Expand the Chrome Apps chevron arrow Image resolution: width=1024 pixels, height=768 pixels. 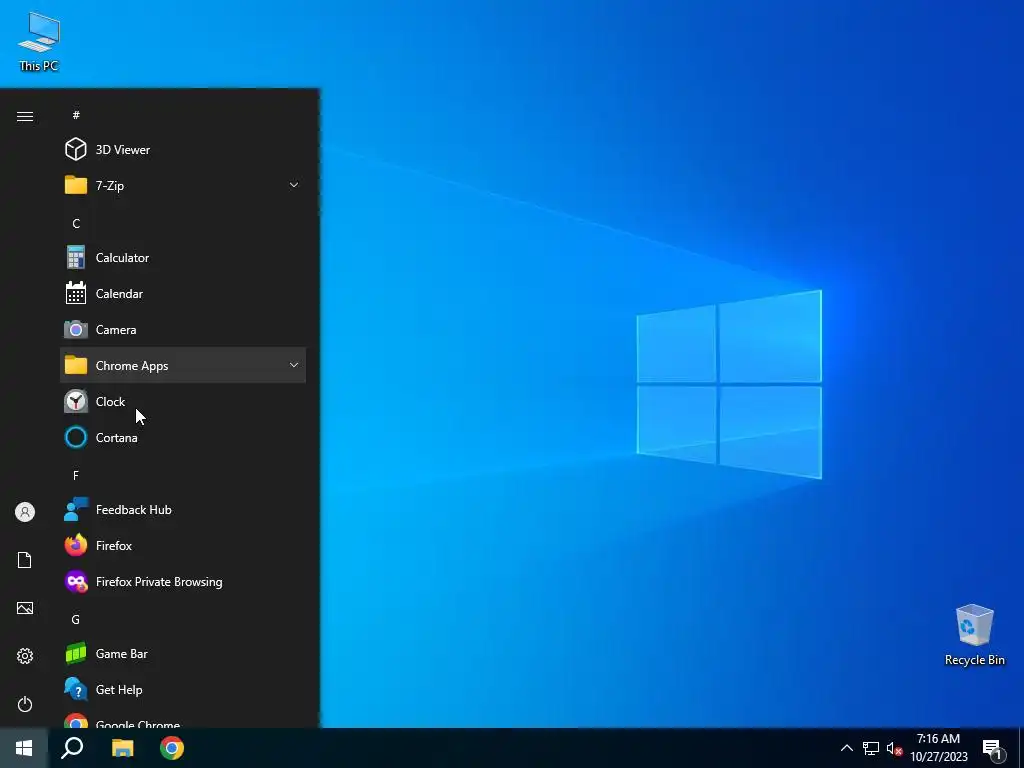(294, 365)
